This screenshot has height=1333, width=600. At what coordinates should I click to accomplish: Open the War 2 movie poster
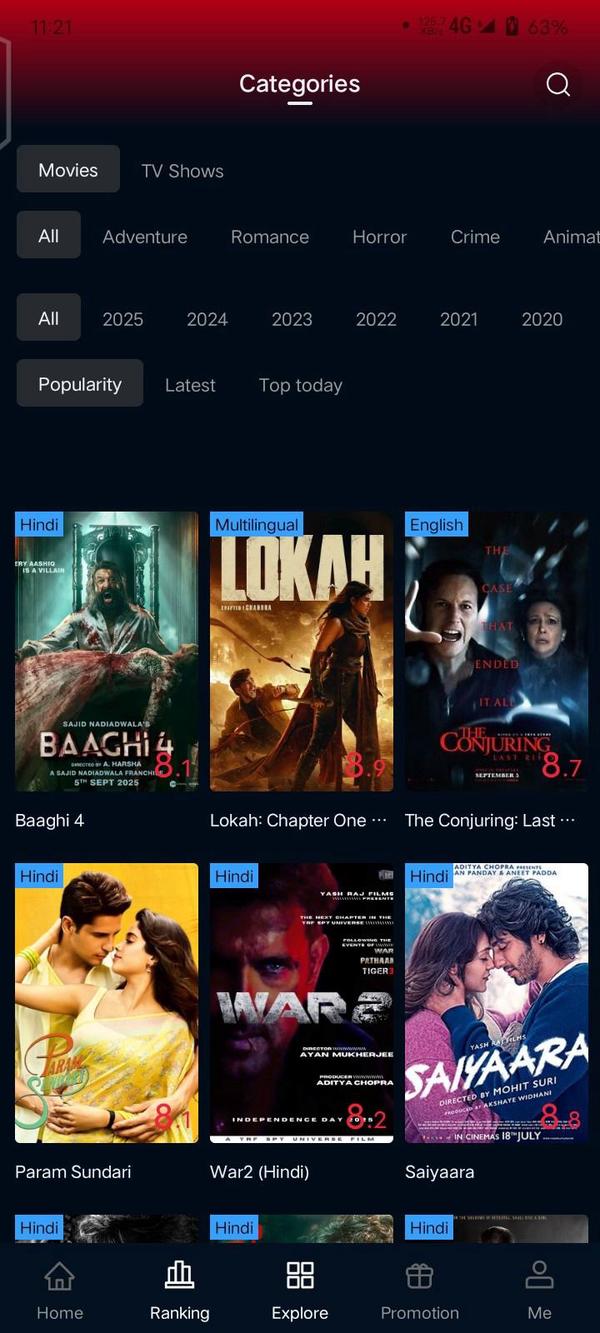(302, 1003)
